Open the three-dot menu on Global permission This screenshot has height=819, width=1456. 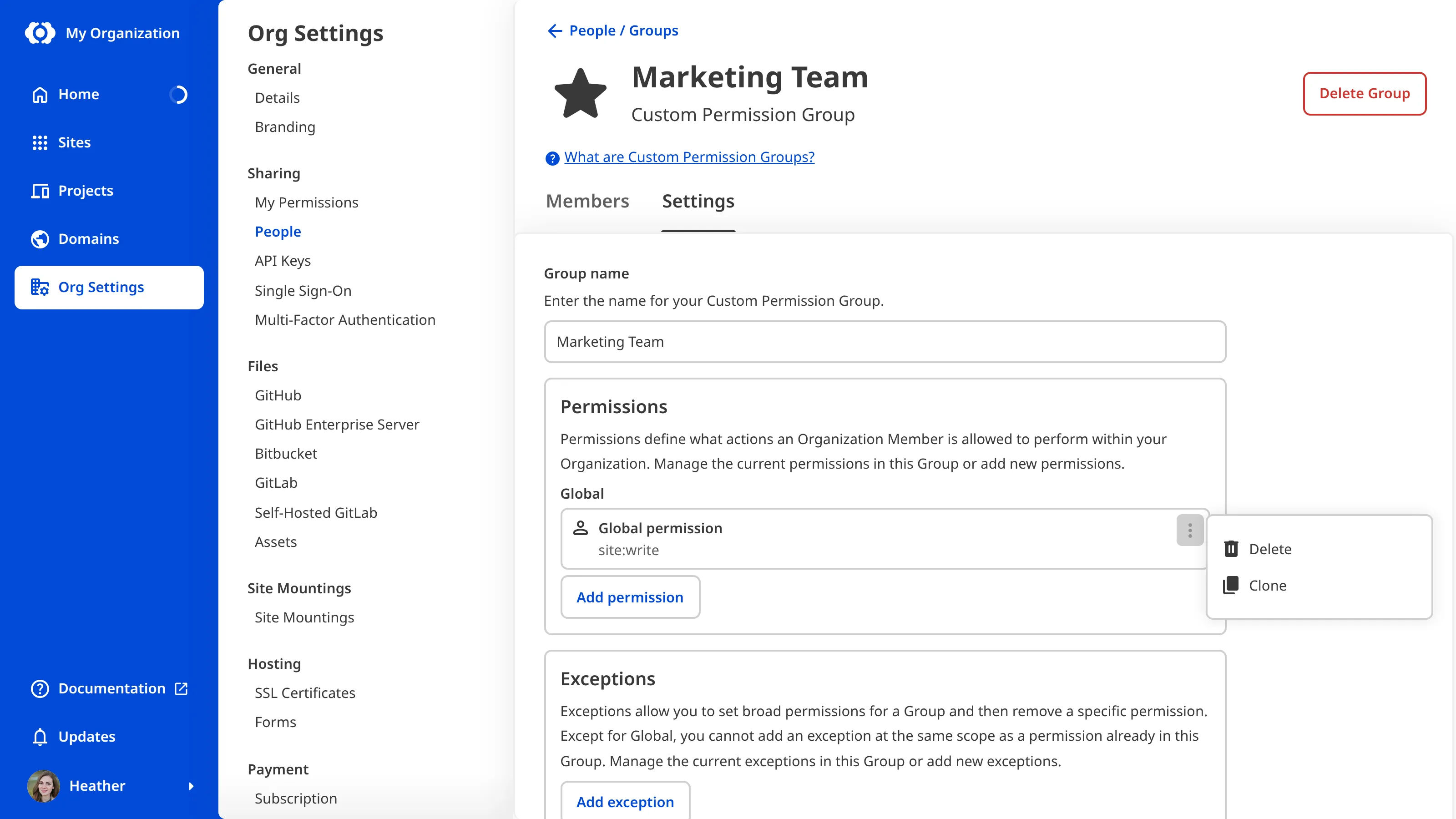(1190, 530)
